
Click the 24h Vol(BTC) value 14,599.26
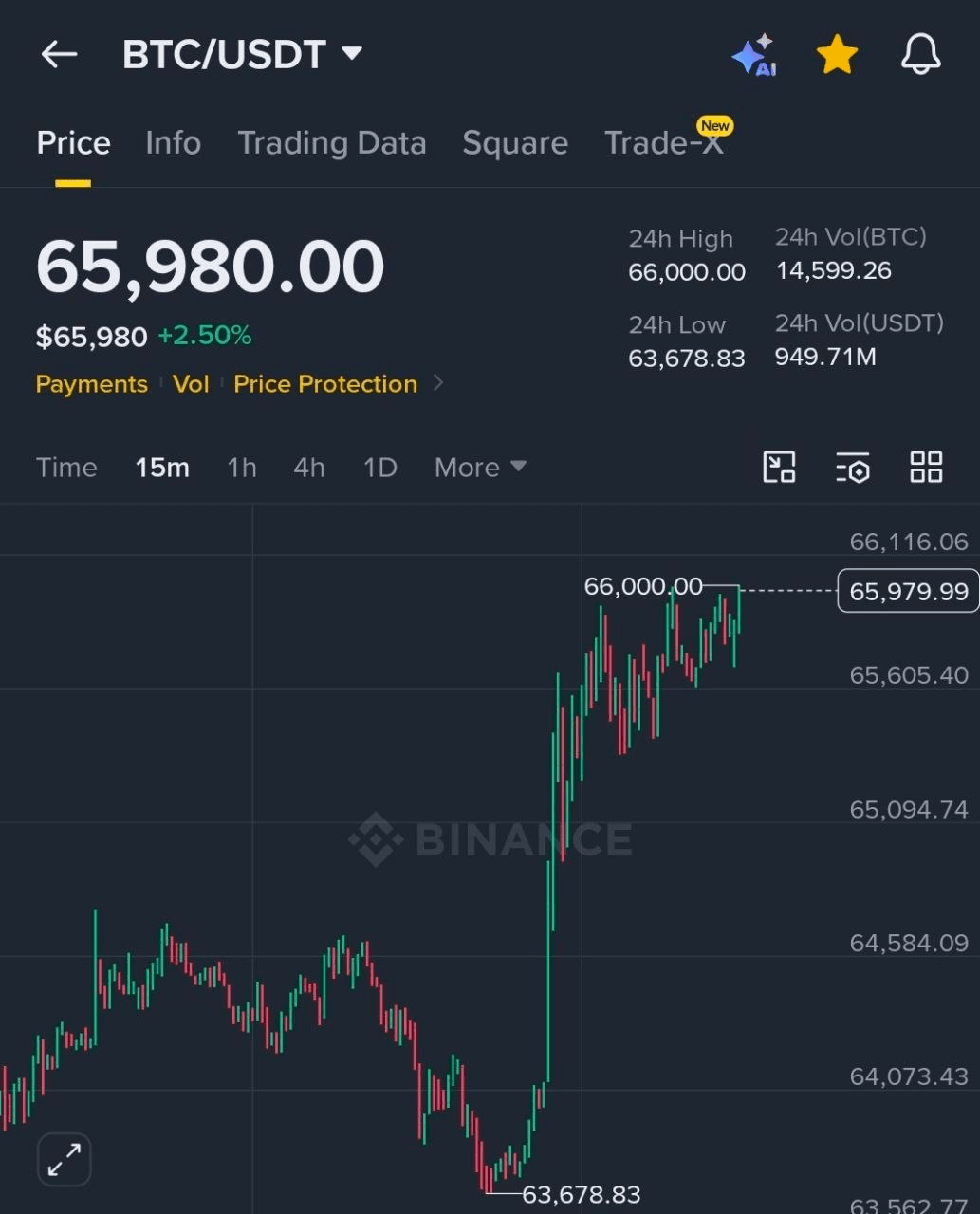coord(834,271)
